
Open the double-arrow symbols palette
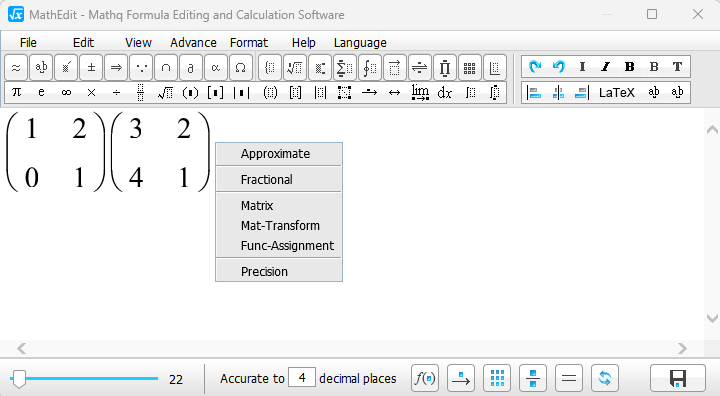tap(116, 68)
